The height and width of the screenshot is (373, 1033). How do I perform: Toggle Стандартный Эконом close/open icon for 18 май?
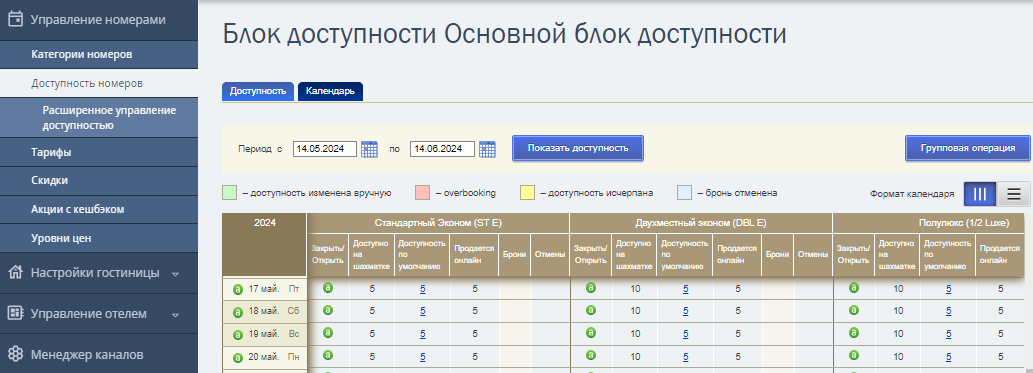point(328,310)
